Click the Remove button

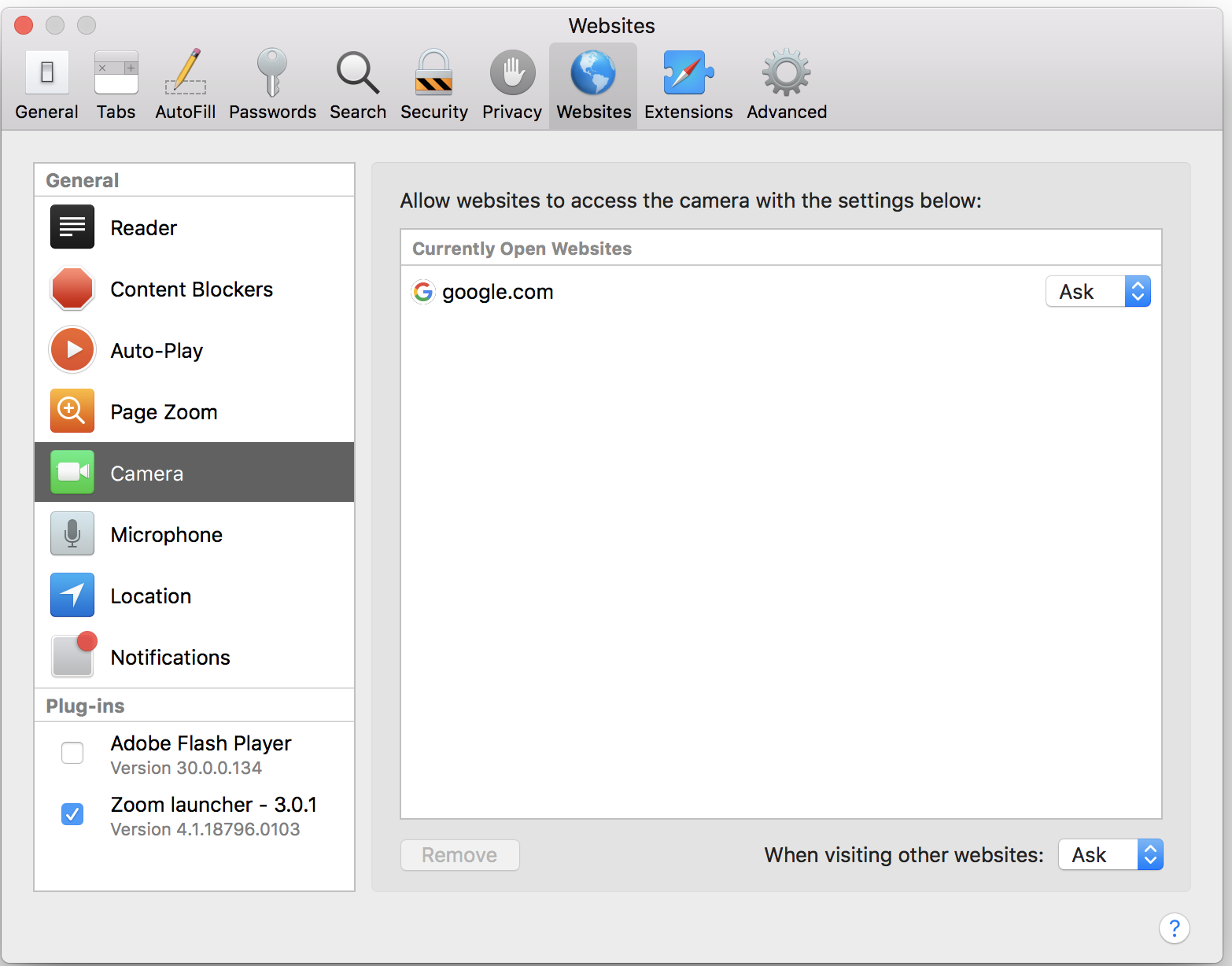(x=459, y=855)
